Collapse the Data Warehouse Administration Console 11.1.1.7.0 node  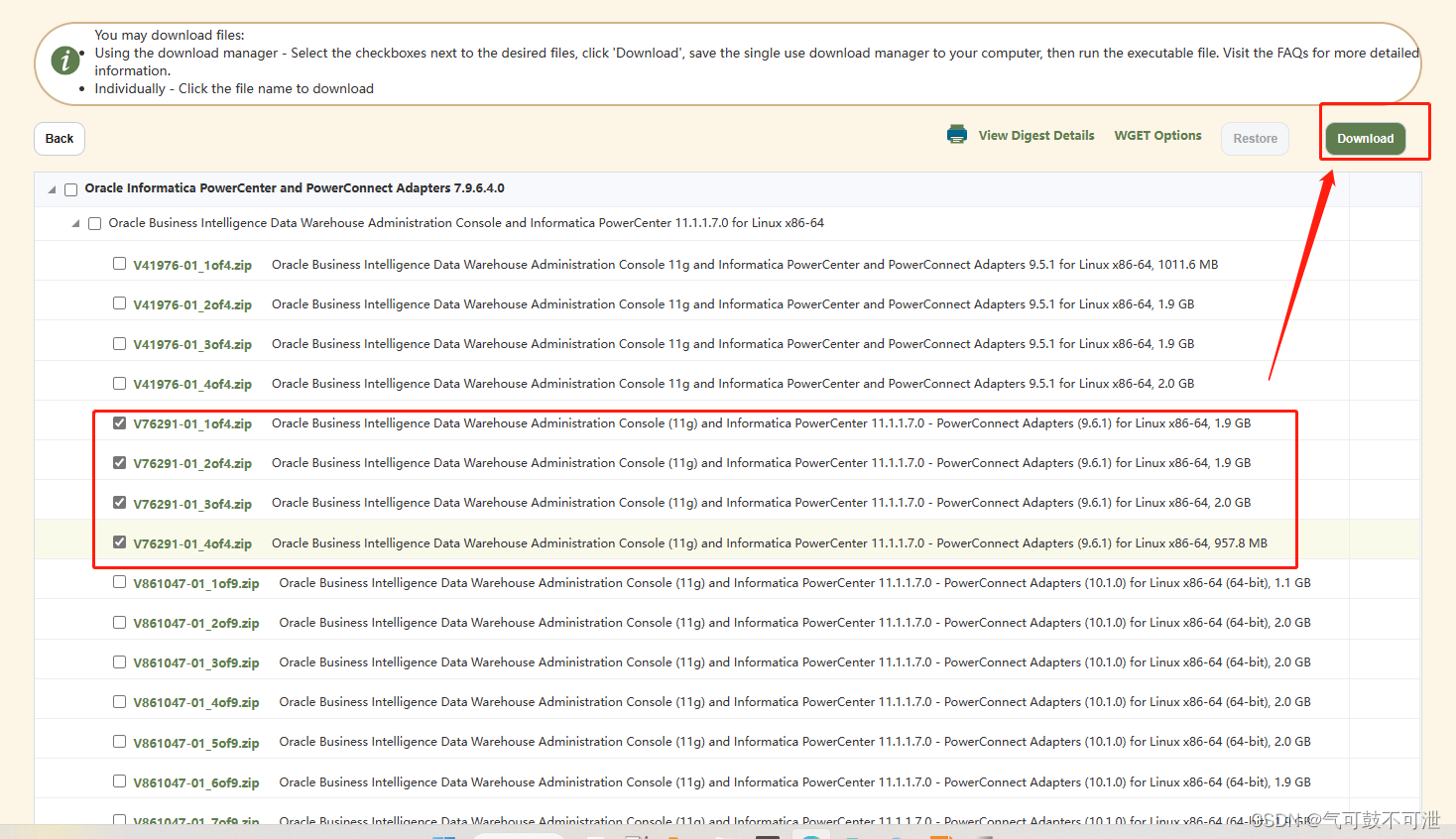(x=75, y=224)
